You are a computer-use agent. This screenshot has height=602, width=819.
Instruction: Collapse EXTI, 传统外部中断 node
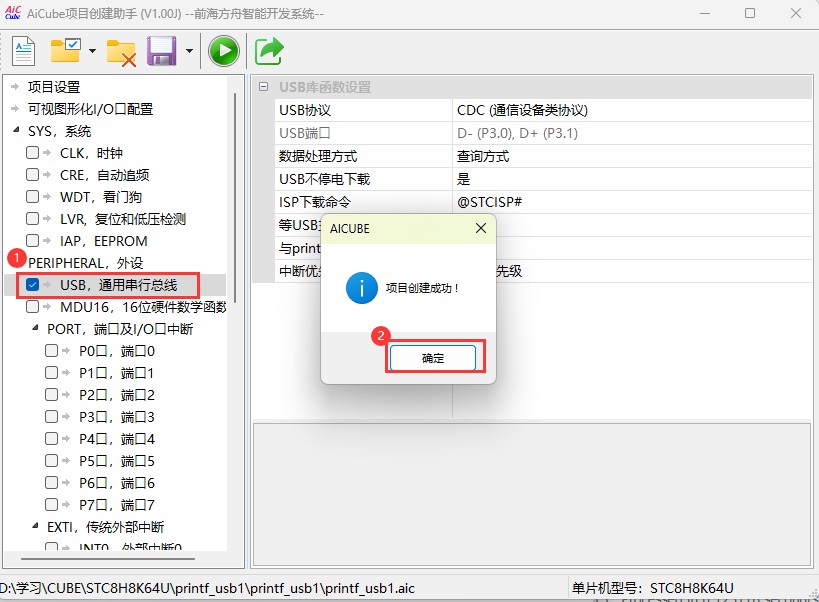[x=35, y=526]
